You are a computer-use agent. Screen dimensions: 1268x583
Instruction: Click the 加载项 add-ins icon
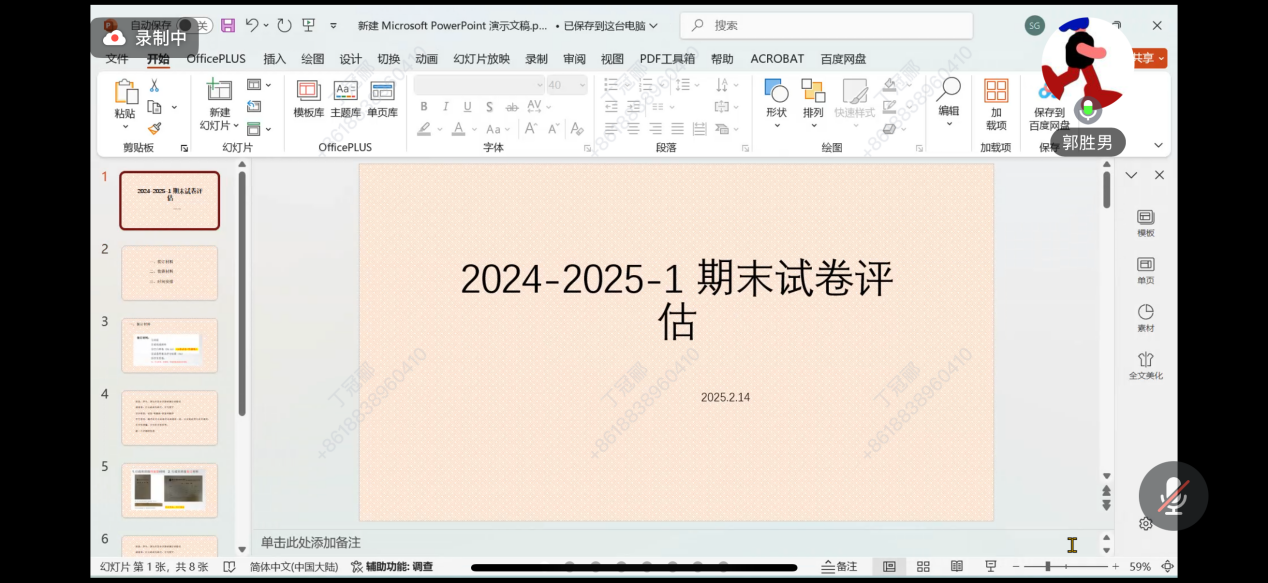996,104
